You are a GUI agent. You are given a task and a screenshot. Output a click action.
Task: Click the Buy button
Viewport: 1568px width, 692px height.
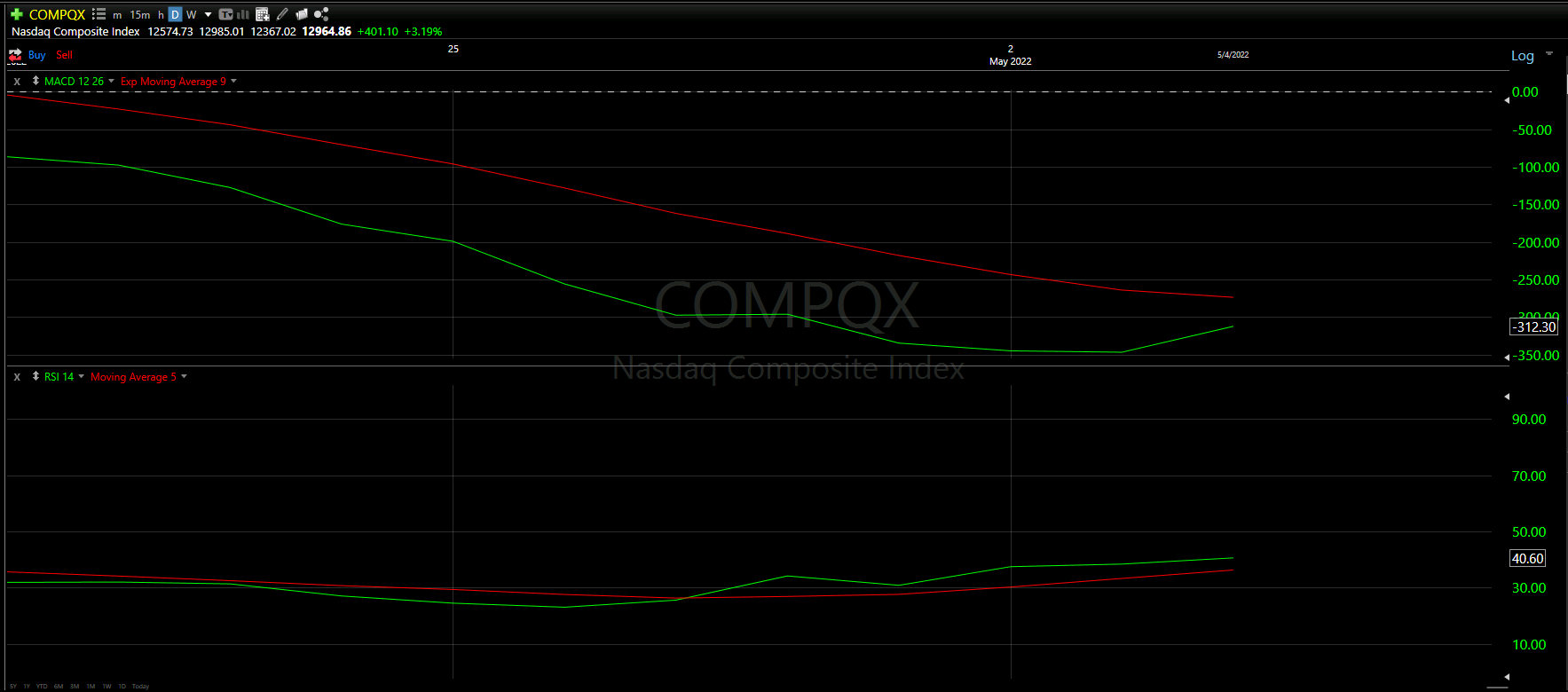[x=36, y=55]
